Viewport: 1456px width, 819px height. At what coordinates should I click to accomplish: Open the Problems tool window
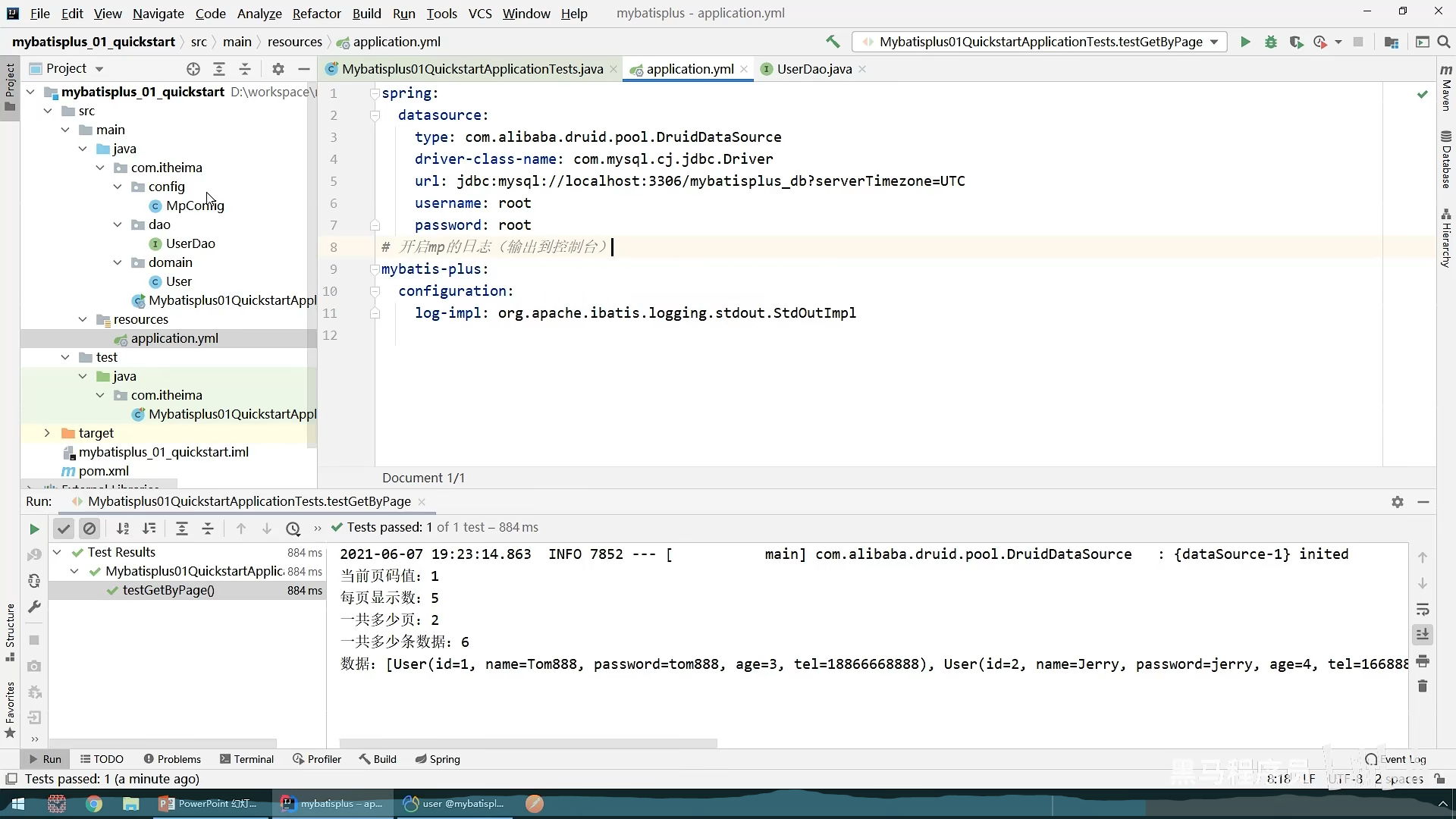173,759
